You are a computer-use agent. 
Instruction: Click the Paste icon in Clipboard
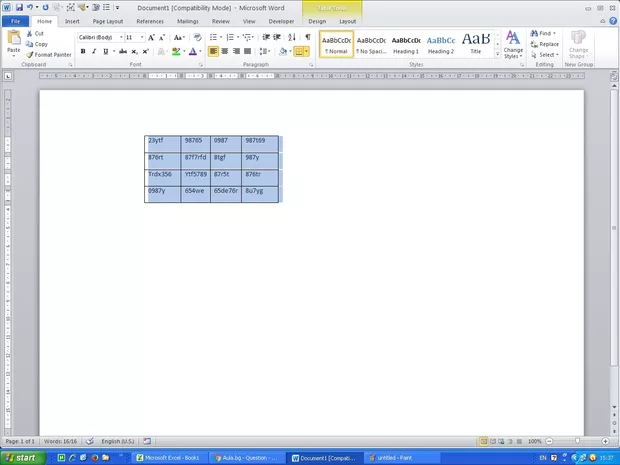point(13,42)
